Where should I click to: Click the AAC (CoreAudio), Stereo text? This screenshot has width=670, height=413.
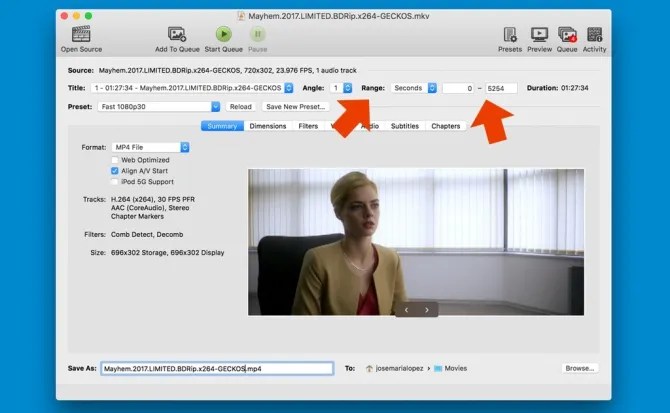tap(150, 208)
